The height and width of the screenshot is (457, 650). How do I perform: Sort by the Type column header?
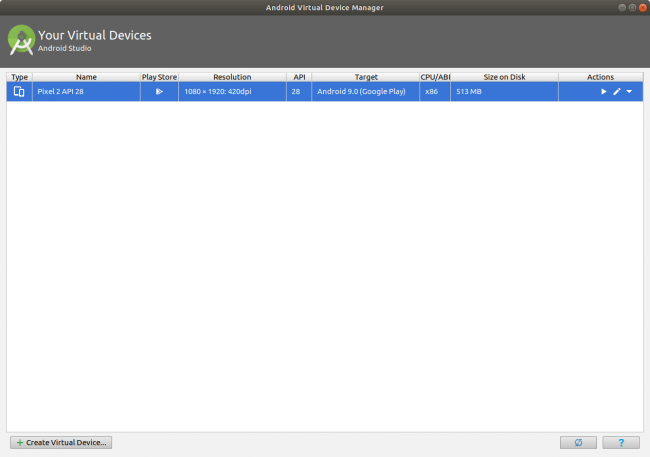point(19,77)
